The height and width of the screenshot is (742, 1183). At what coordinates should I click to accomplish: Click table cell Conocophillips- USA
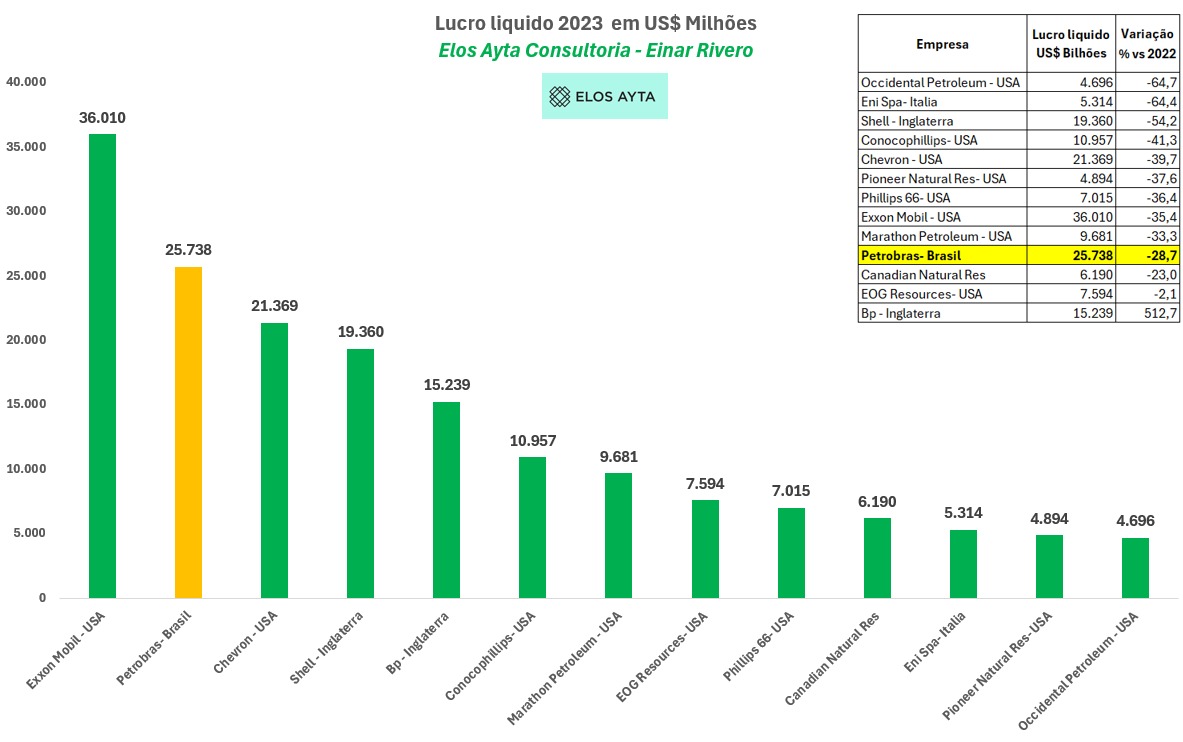pyautogui.click(x=942, y=140)
